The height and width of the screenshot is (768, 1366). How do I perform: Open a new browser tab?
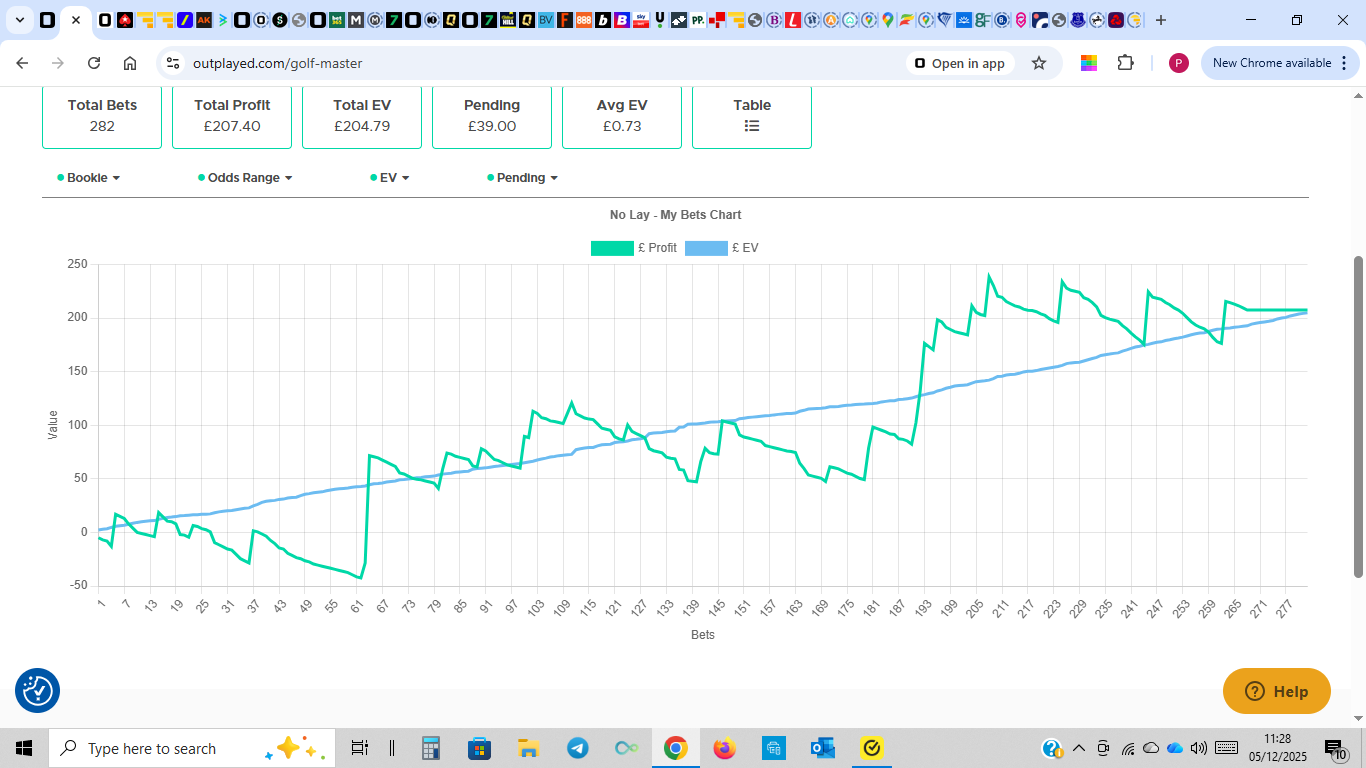pos(1161,20)
